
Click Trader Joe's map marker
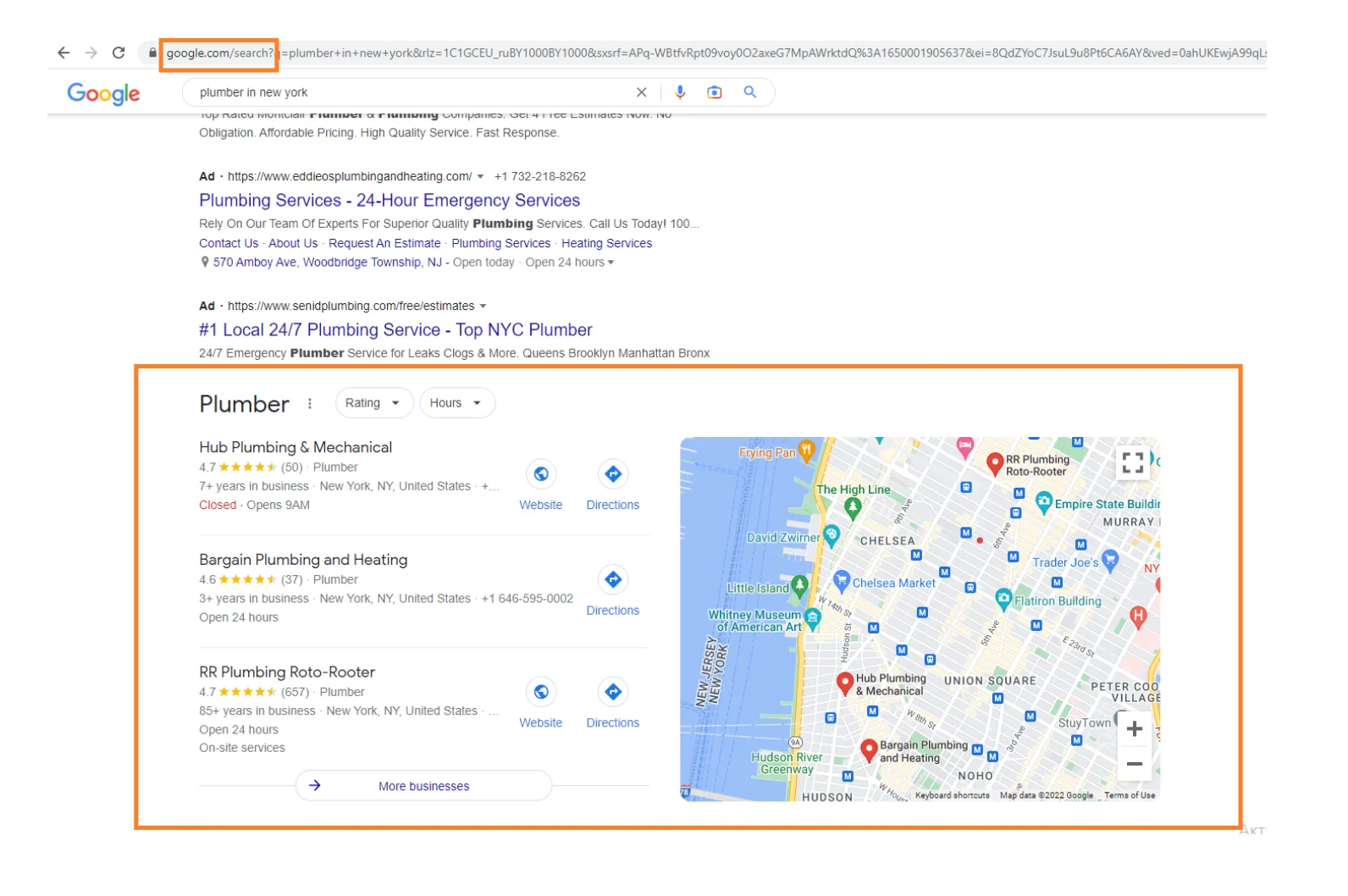pos(1110,560)
